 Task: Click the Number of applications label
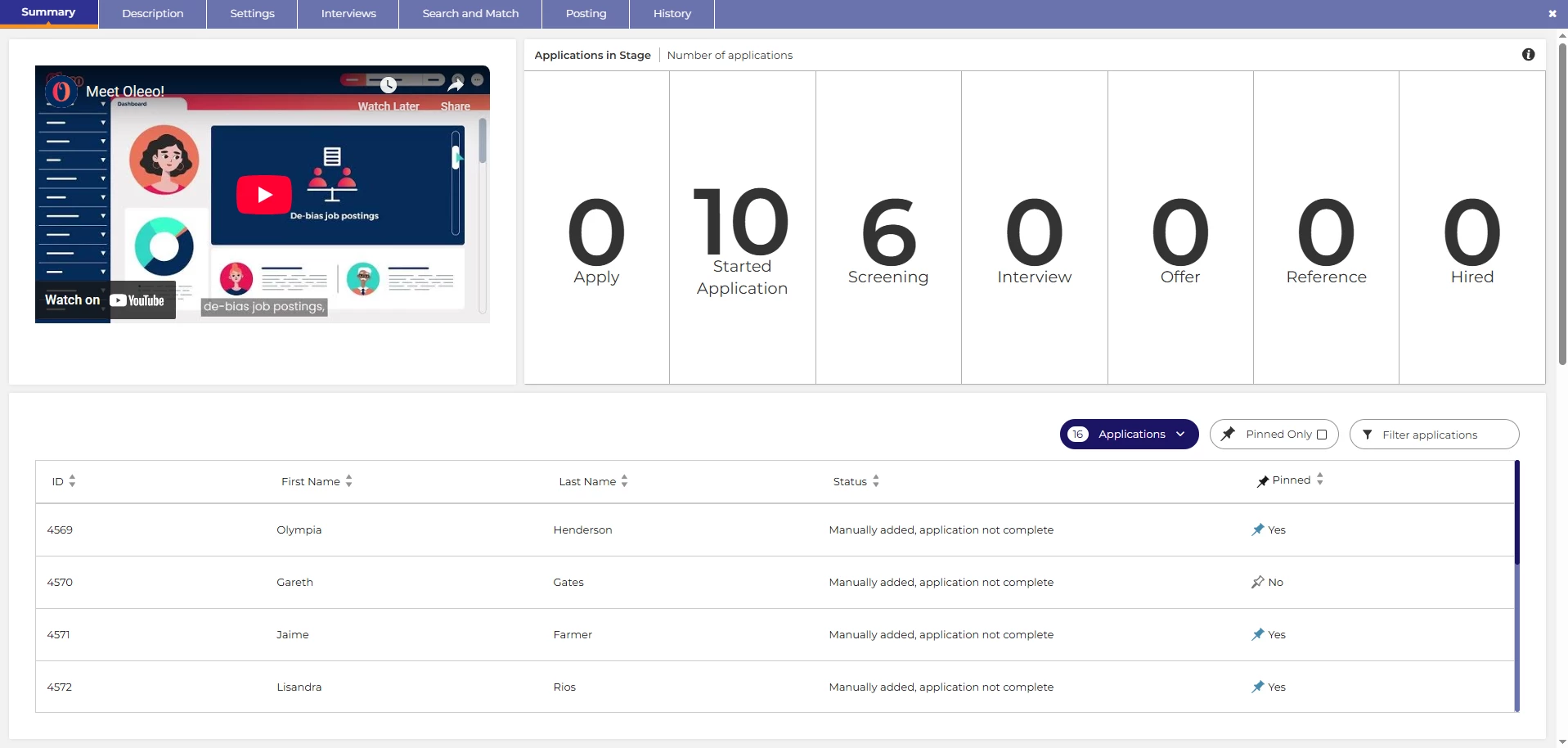[730, 56]
